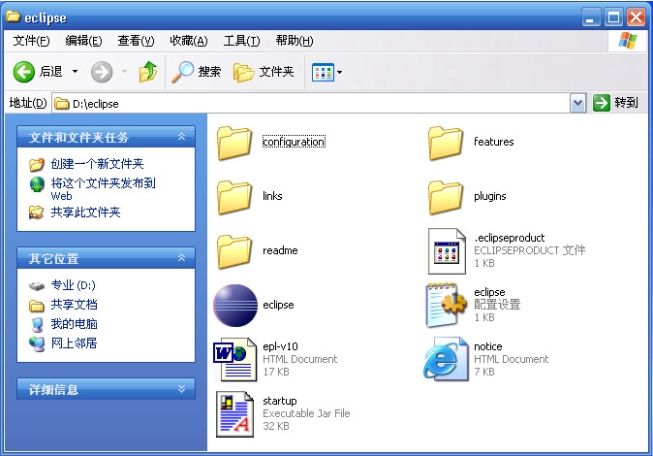Toggle the Folders (文件夹) pane
Viewport: 653px width, 456px height.
[x=264, y=72]
